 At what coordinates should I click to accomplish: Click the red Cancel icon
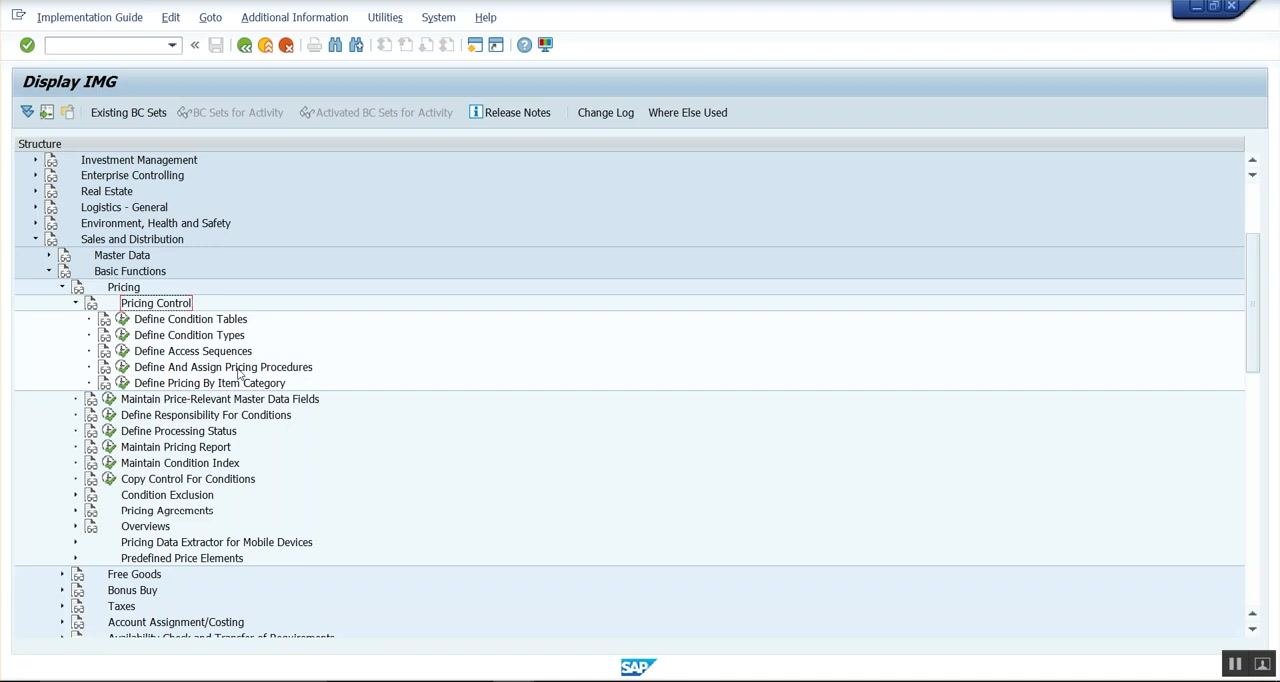[x=286, y=45]
